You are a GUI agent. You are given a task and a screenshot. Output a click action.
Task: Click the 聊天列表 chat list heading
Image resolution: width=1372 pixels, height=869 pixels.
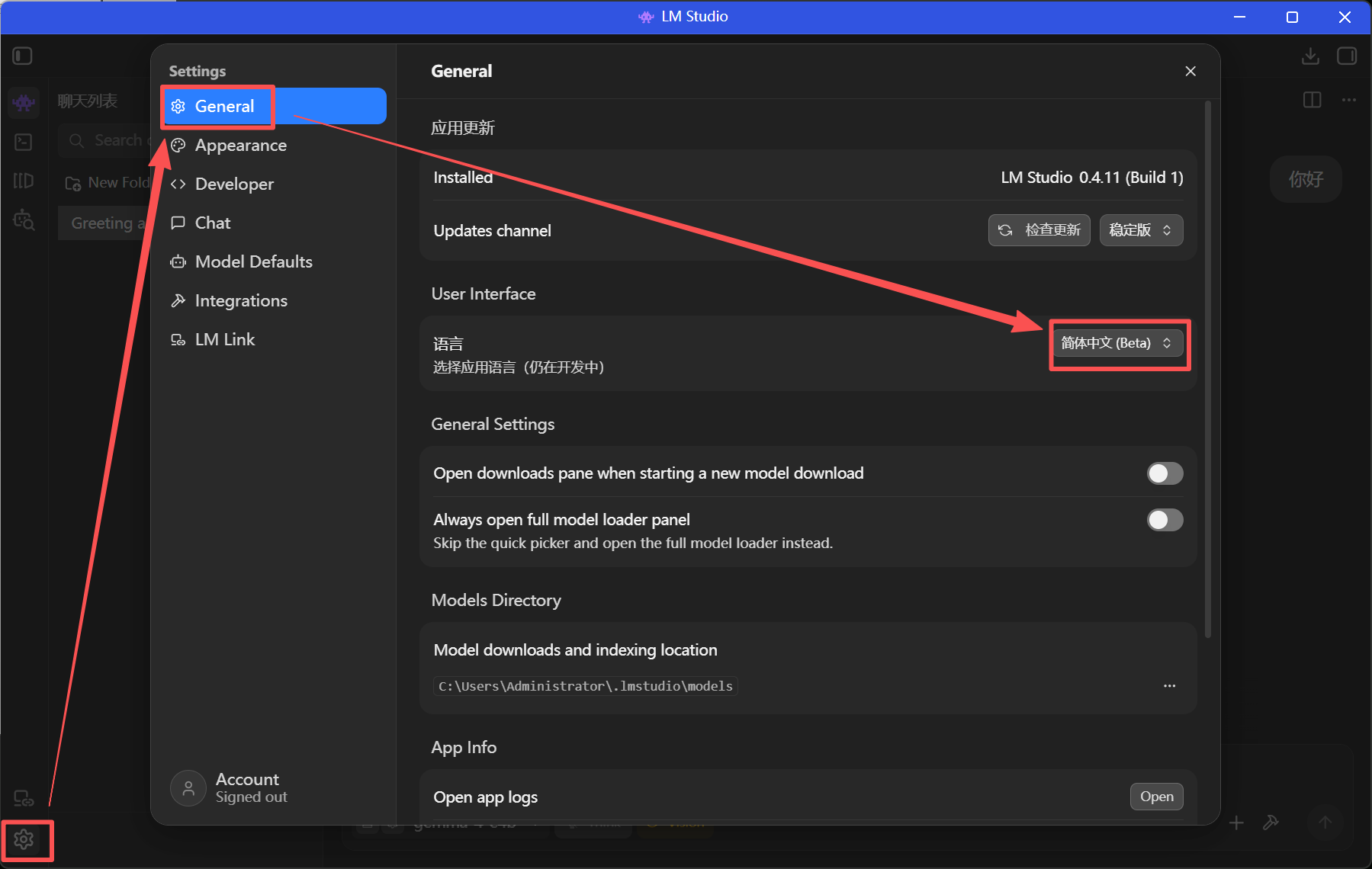point(88,101)
